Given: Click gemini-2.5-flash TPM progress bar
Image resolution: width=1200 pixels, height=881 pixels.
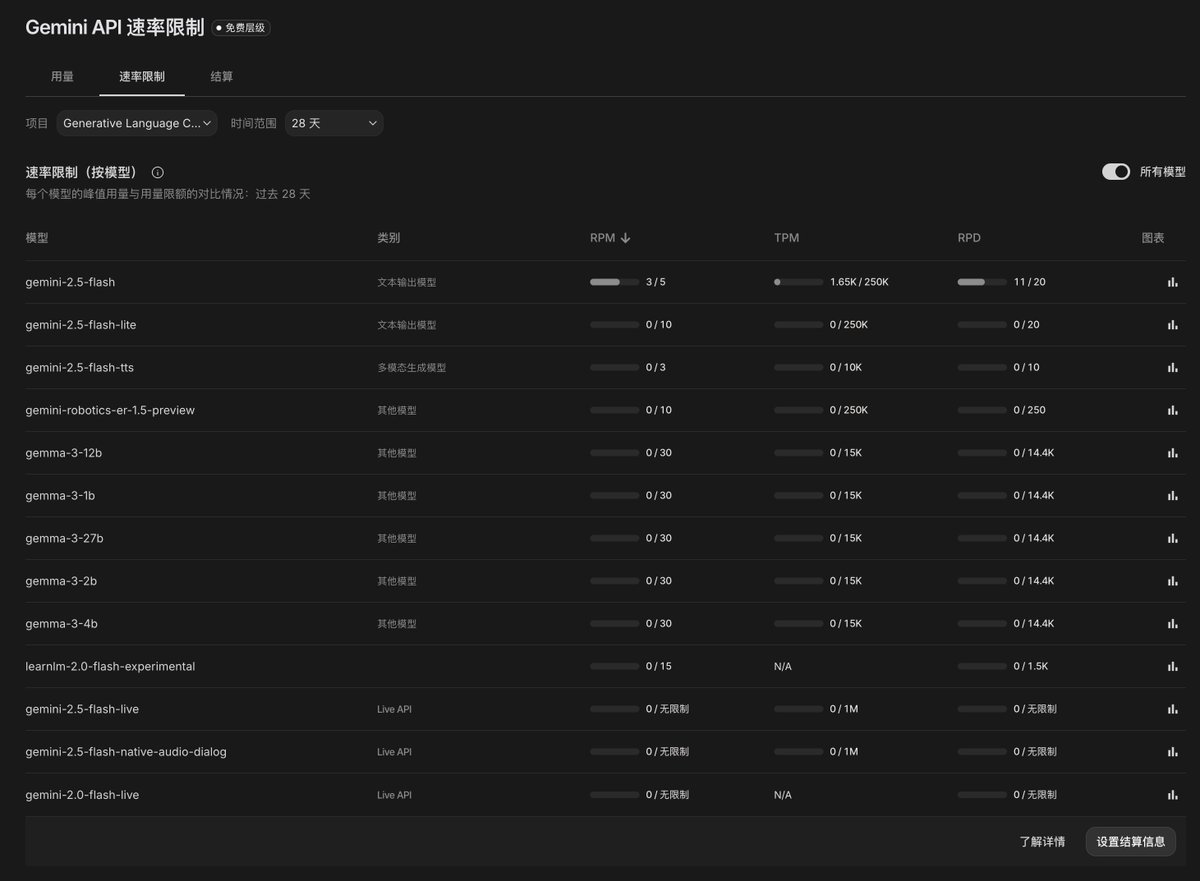Looking at the screenshot, I should [x=798, y=282].
